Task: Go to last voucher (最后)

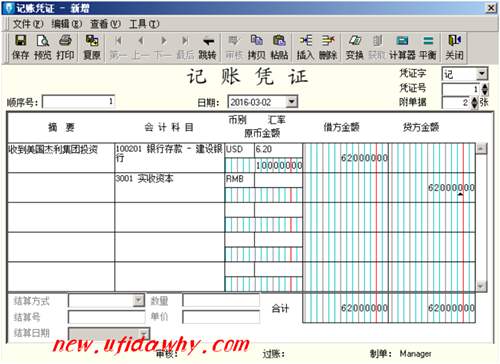Action: coord(185,47)
